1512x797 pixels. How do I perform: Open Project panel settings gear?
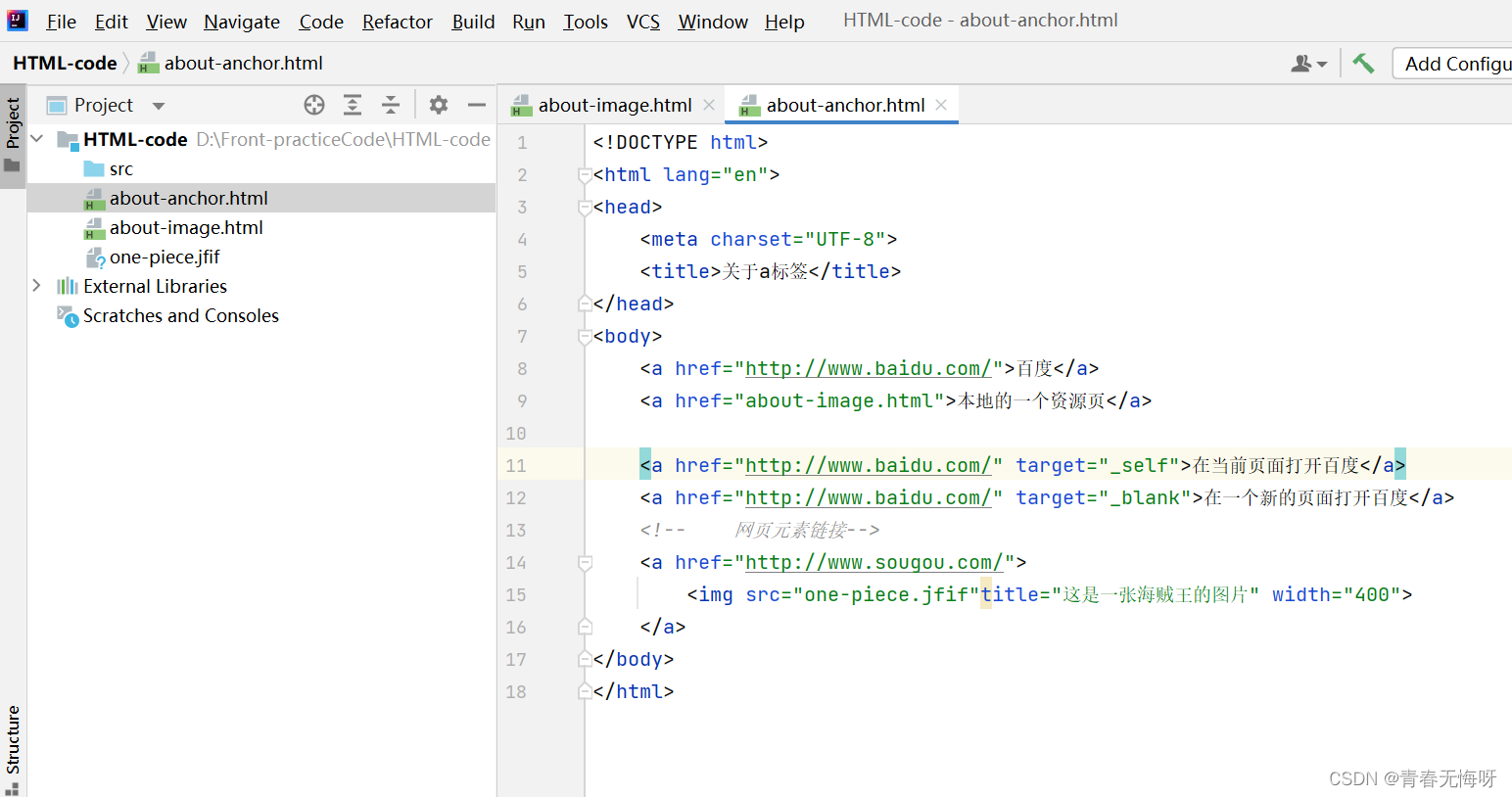(439, 105)
